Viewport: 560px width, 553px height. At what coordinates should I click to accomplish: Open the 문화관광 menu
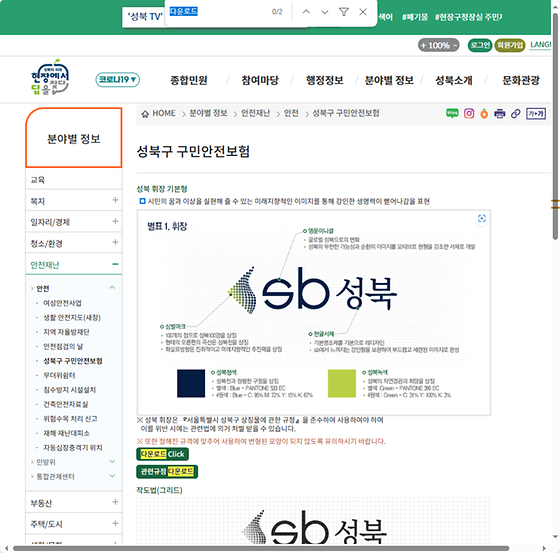pos(521,80)
